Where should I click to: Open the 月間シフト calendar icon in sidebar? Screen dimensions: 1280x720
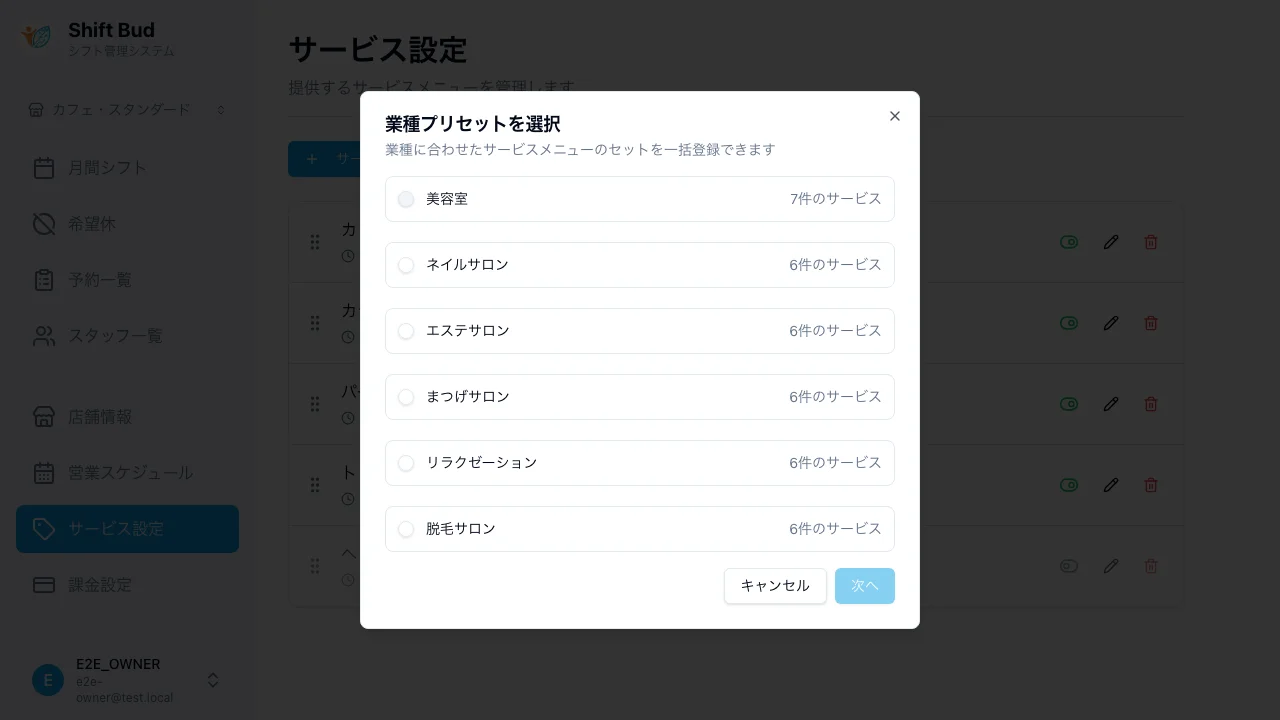point(44,168)
